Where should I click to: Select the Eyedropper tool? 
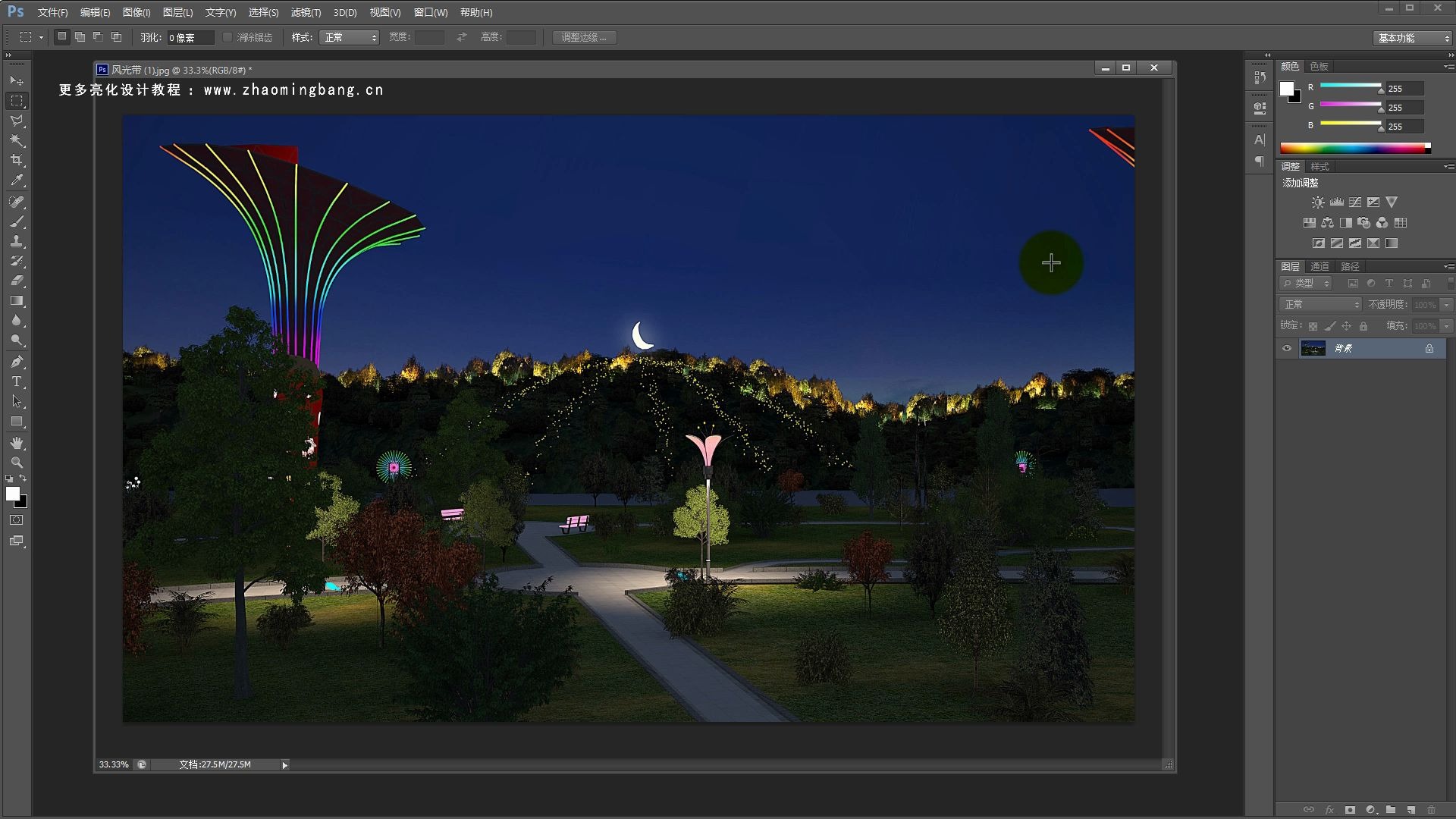click(x=17, y=180)
